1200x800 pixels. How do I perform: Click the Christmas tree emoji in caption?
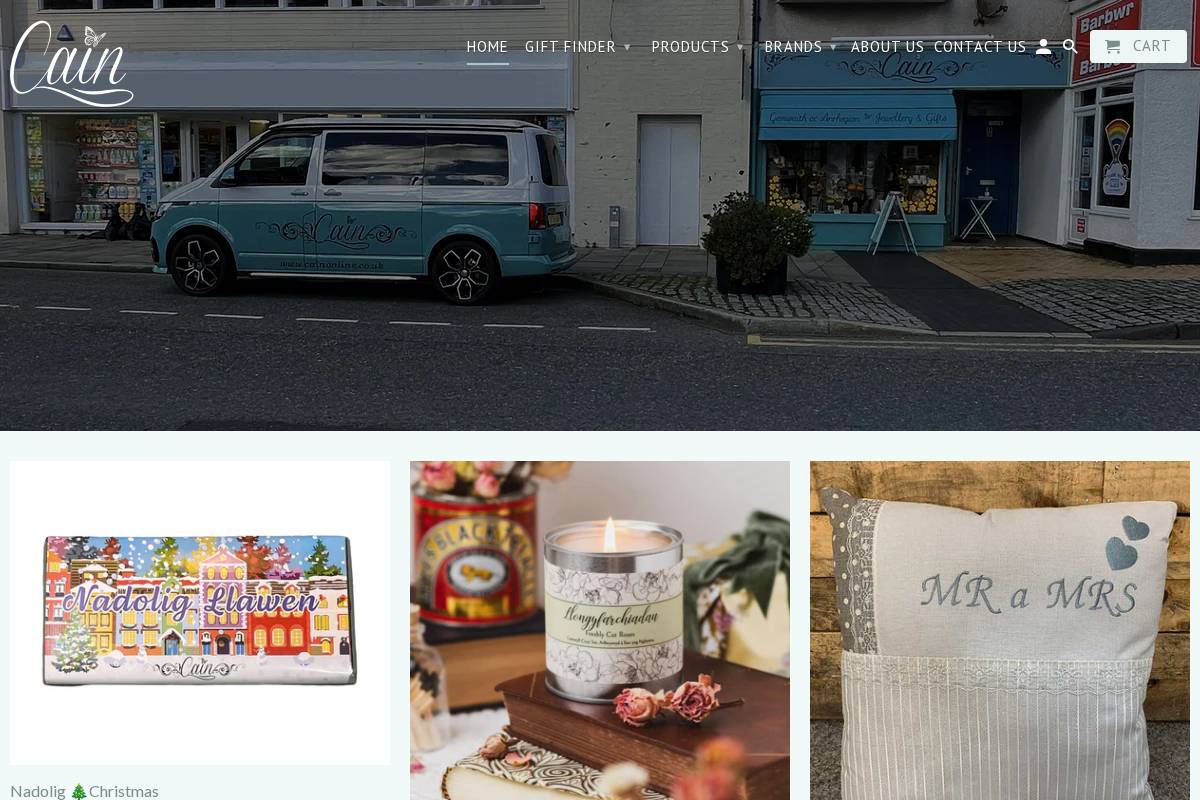click(79, 791)
